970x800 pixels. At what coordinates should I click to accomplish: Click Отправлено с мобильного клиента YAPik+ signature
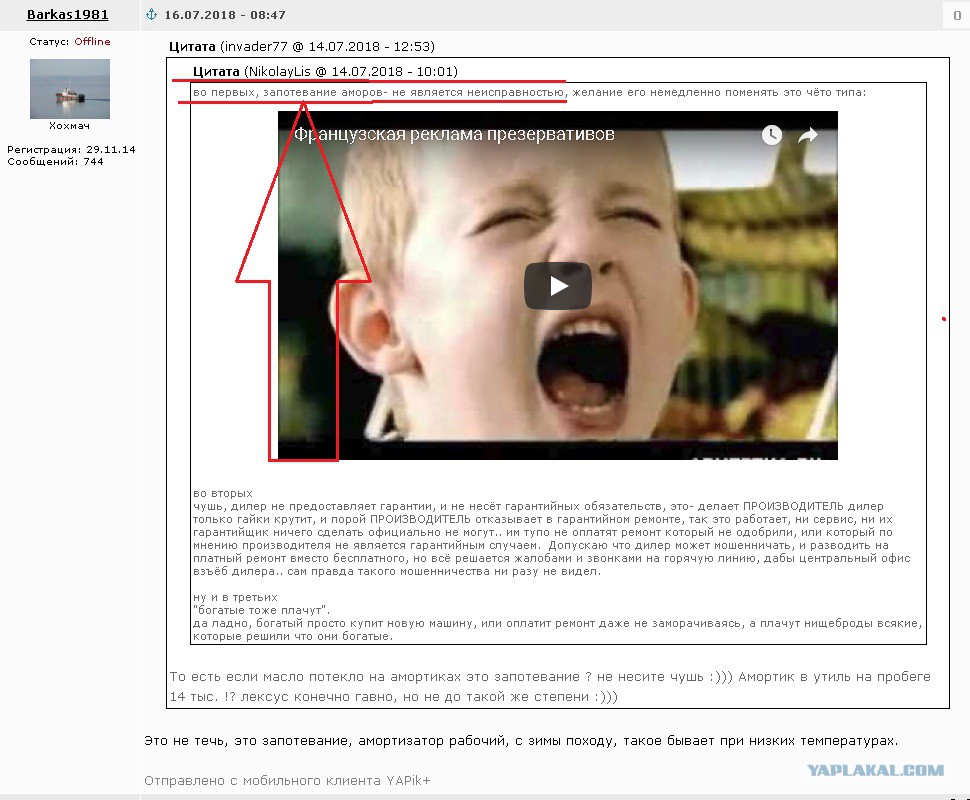tap(287, 781)
